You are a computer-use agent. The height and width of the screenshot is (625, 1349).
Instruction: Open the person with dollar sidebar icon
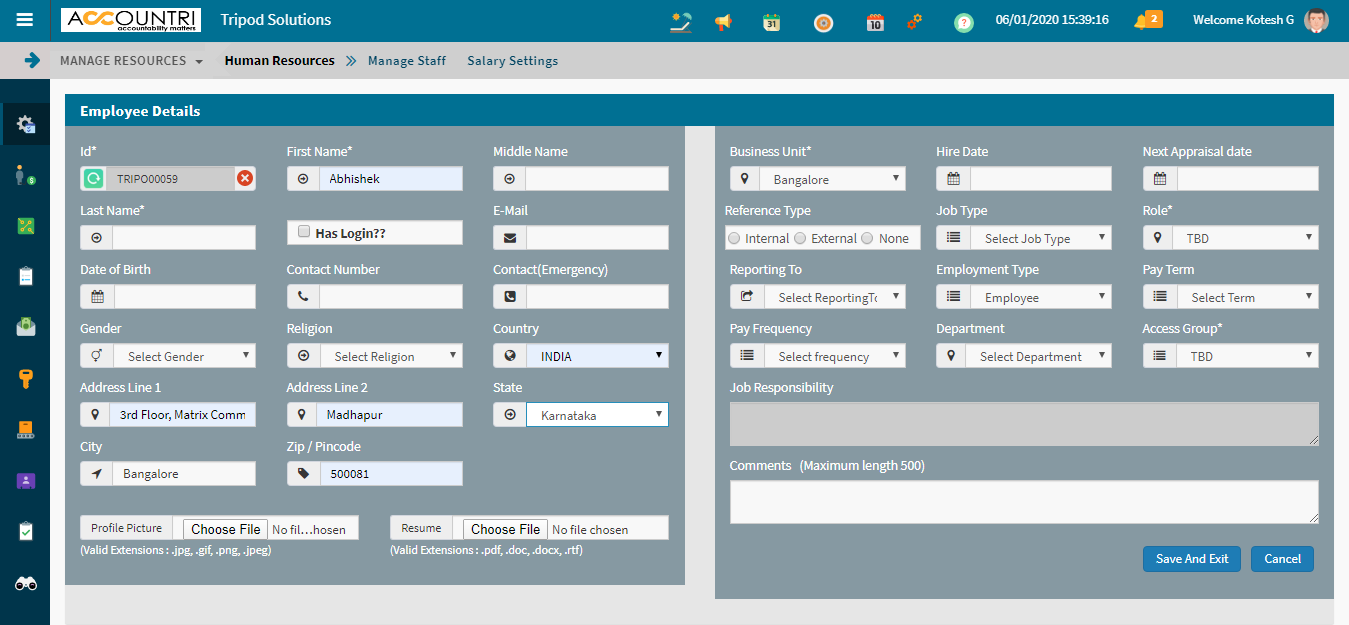25,175
